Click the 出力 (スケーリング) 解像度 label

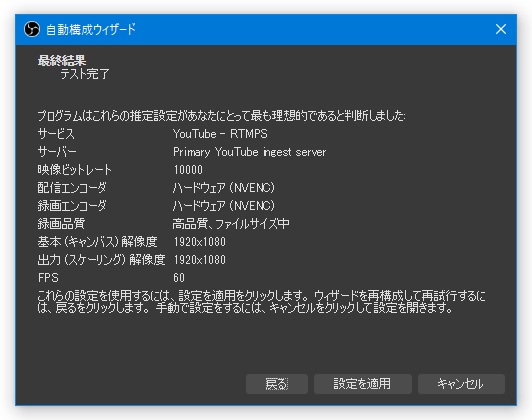click(101, 260)
